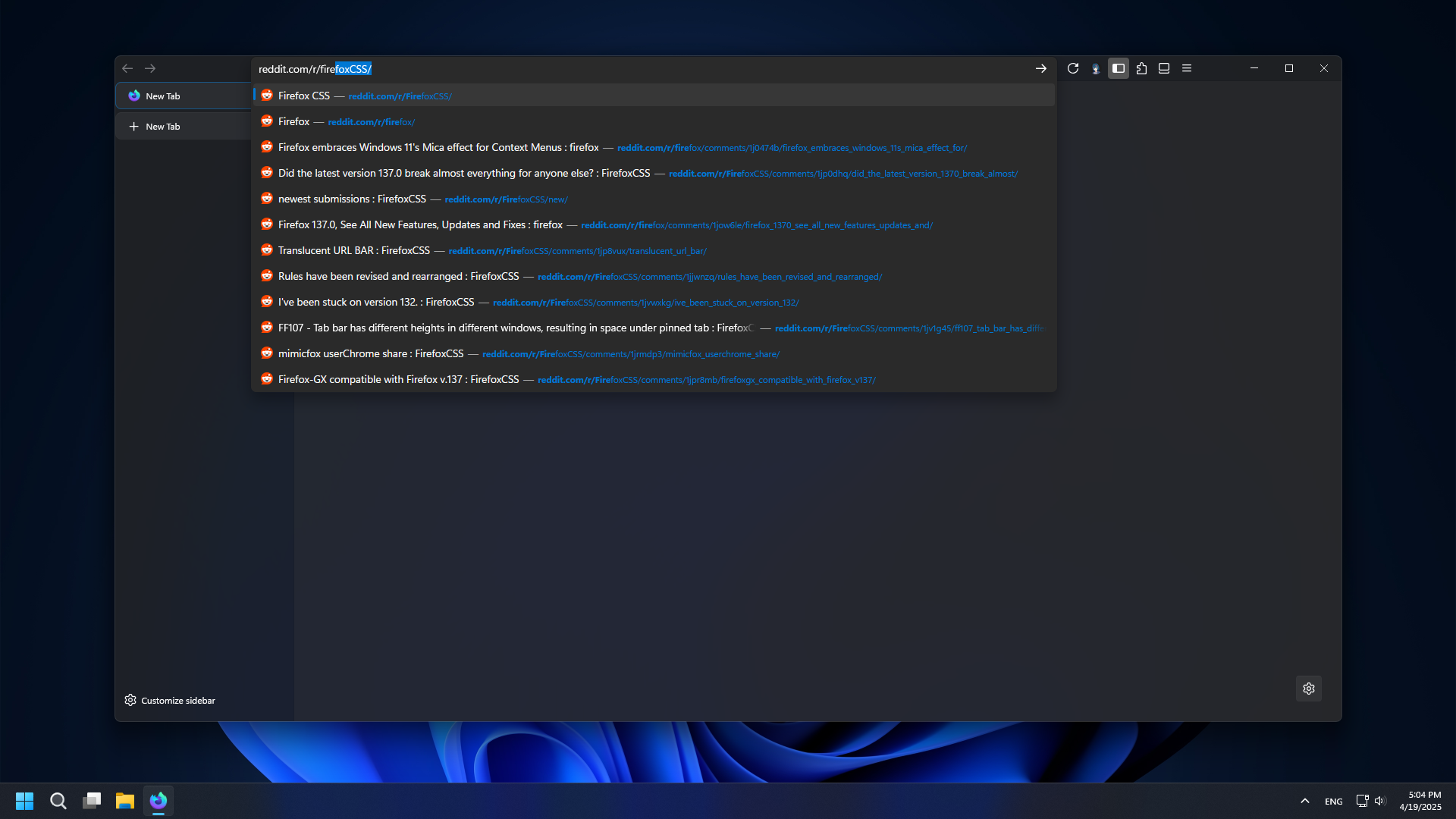1456x819 pixels.
Task: Click the reload page icon
Action: click(1073, 68)
